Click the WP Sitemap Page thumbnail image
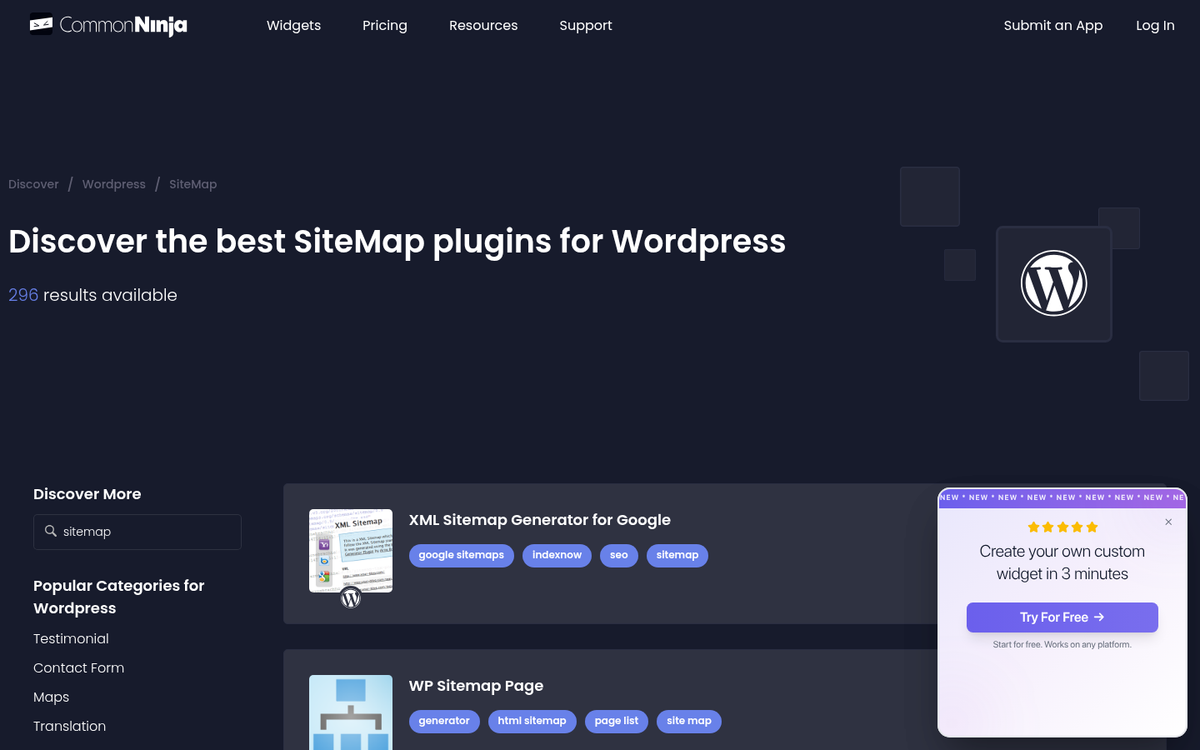This screenshot has height=750, width=1200. pyautogui.click(x=350, y=713)
